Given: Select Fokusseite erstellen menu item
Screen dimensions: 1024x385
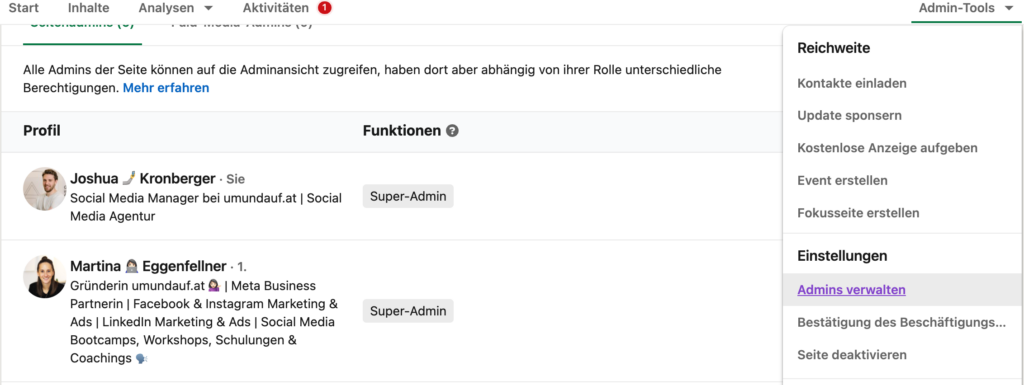Looking at the screenshot, I should click(858, 213).
